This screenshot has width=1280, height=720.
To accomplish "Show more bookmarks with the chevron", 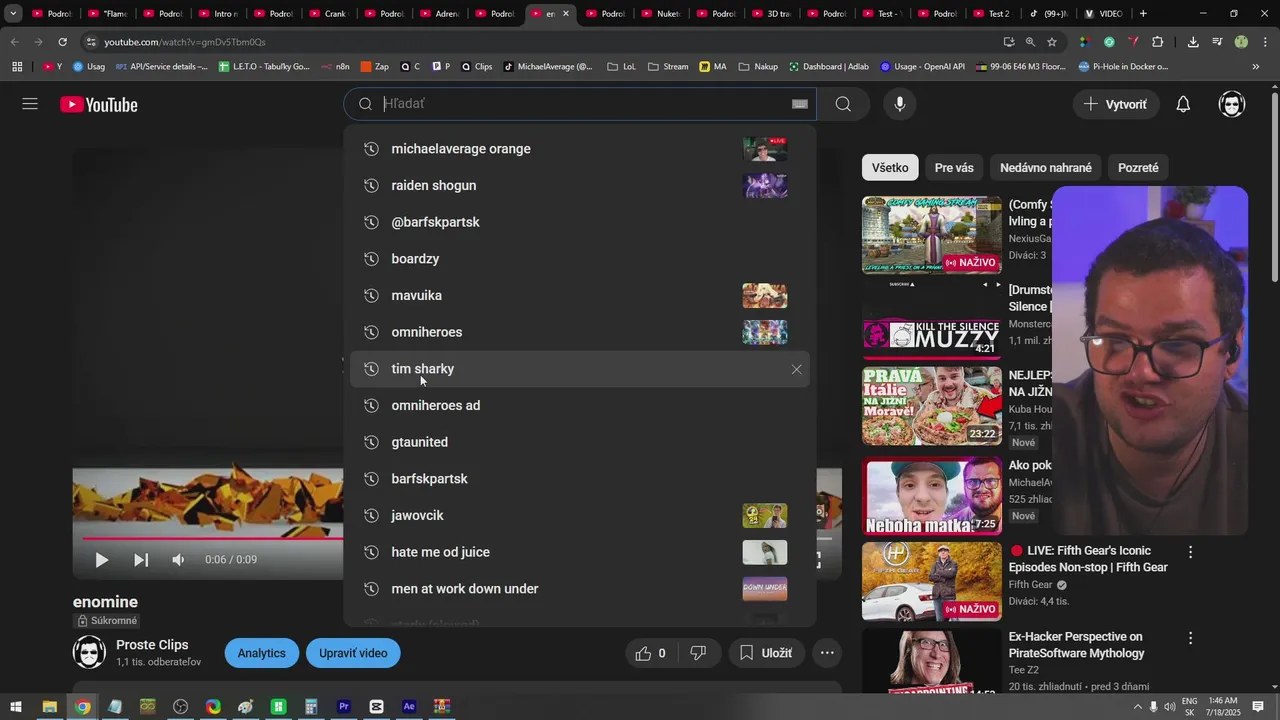I will (x=1256, y=67).
